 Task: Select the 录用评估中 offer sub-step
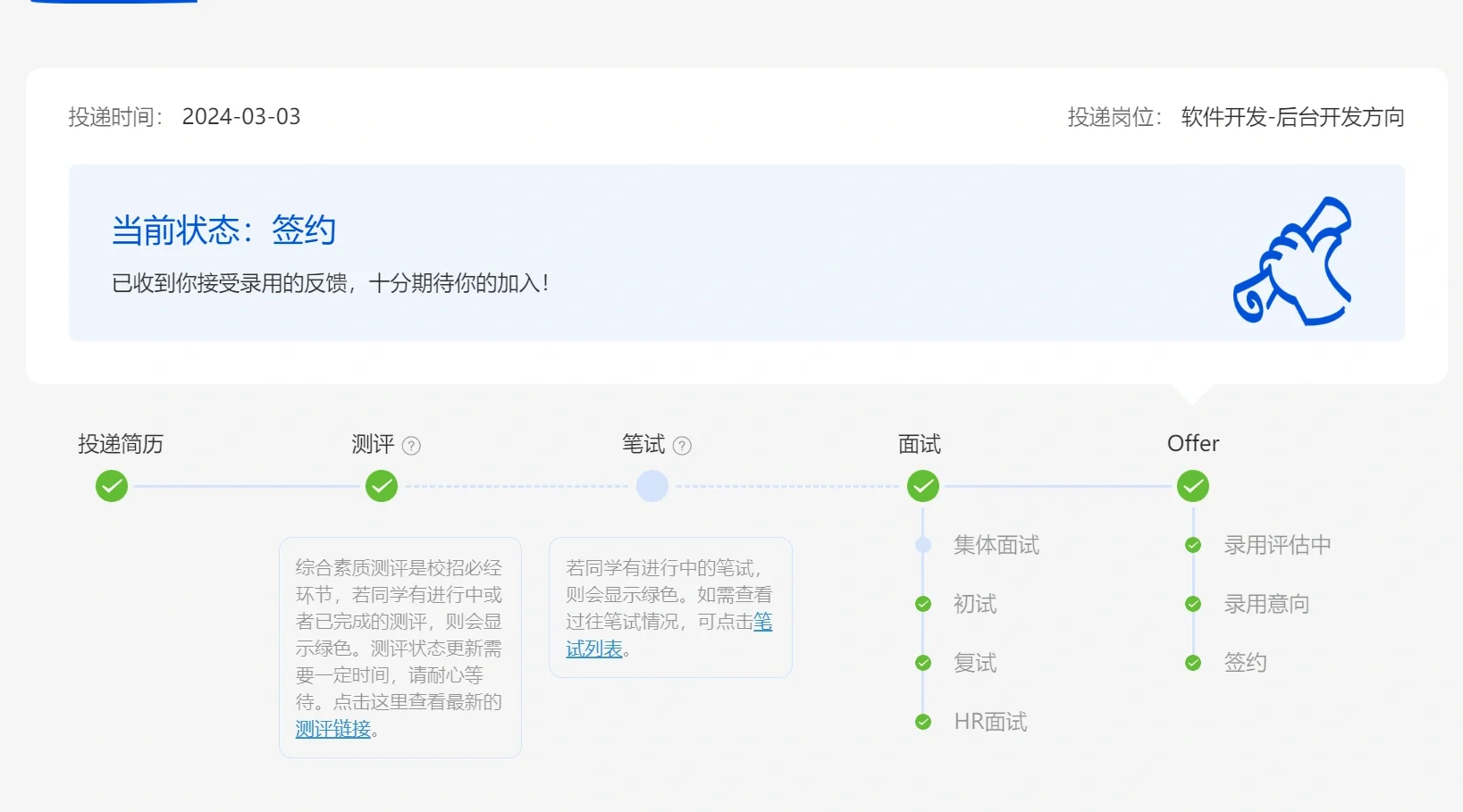[1277, 545]
